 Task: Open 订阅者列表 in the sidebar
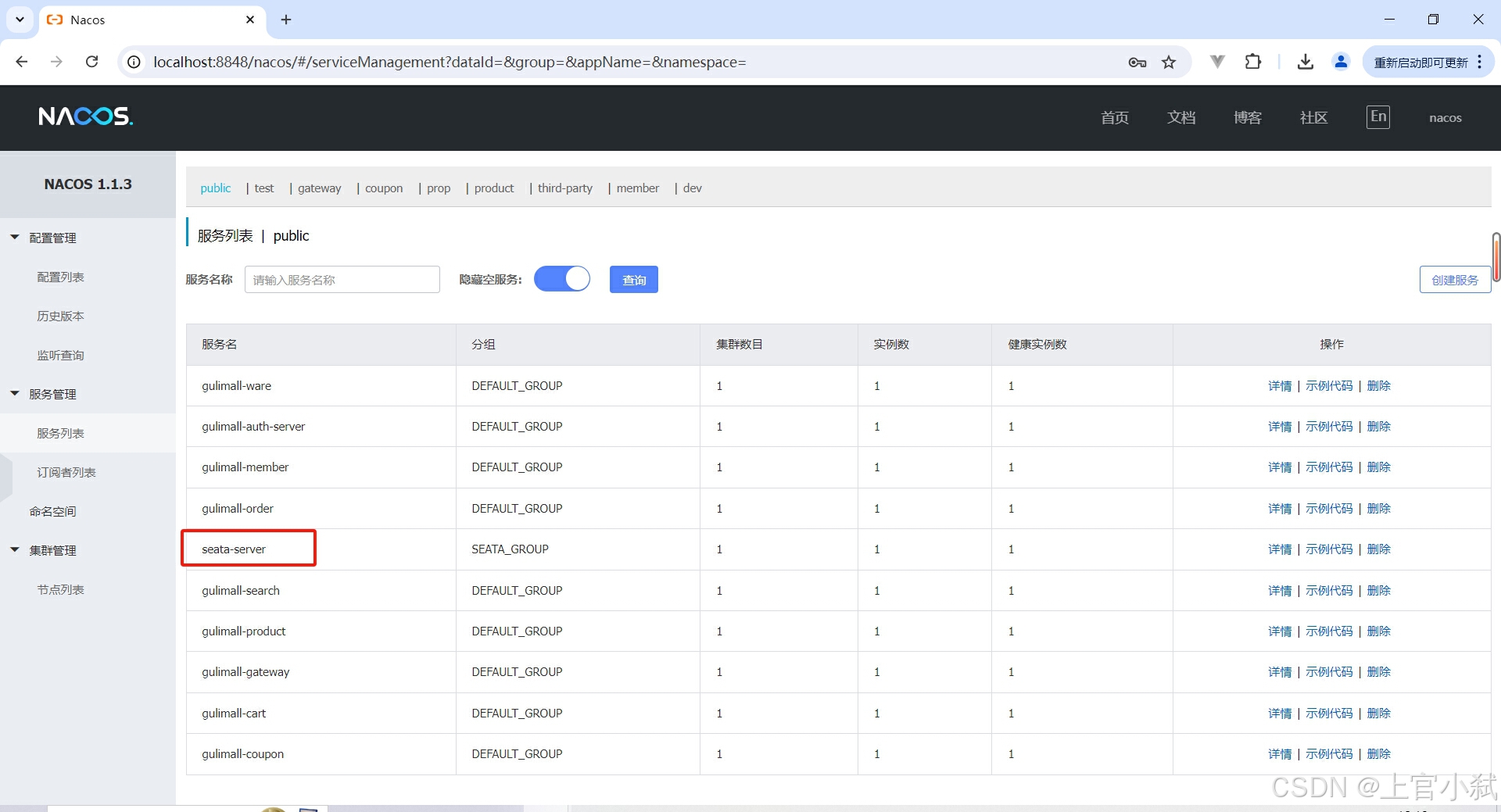click(66, 472)
